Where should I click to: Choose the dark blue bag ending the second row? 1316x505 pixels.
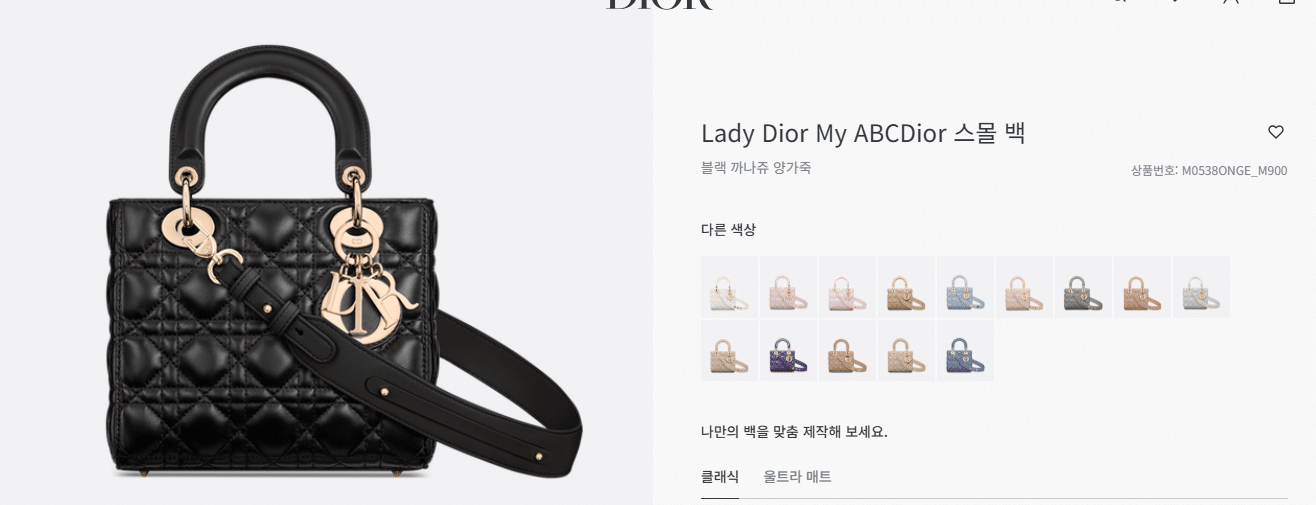965,350
